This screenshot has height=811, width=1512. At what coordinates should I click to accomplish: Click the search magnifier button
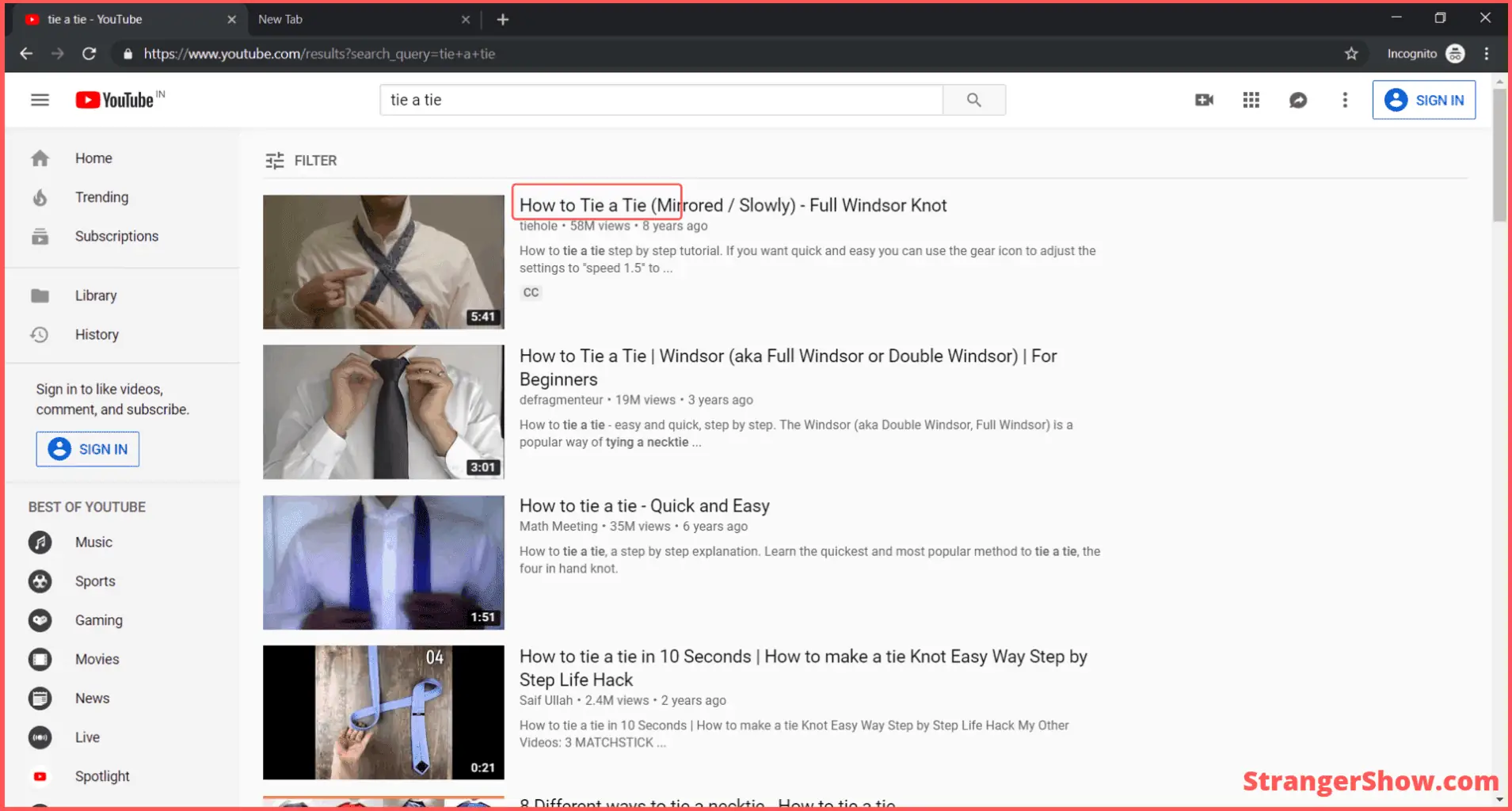pyautogui.click(x=973, y=100)
